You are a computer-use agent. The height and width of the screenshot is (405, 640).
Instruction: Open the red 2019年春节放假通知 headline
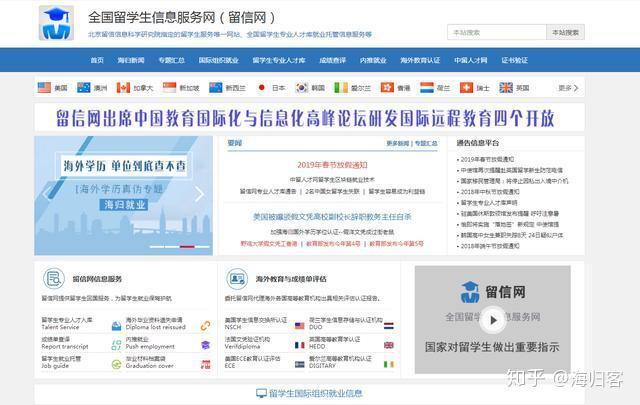click(x=332, y=165)
